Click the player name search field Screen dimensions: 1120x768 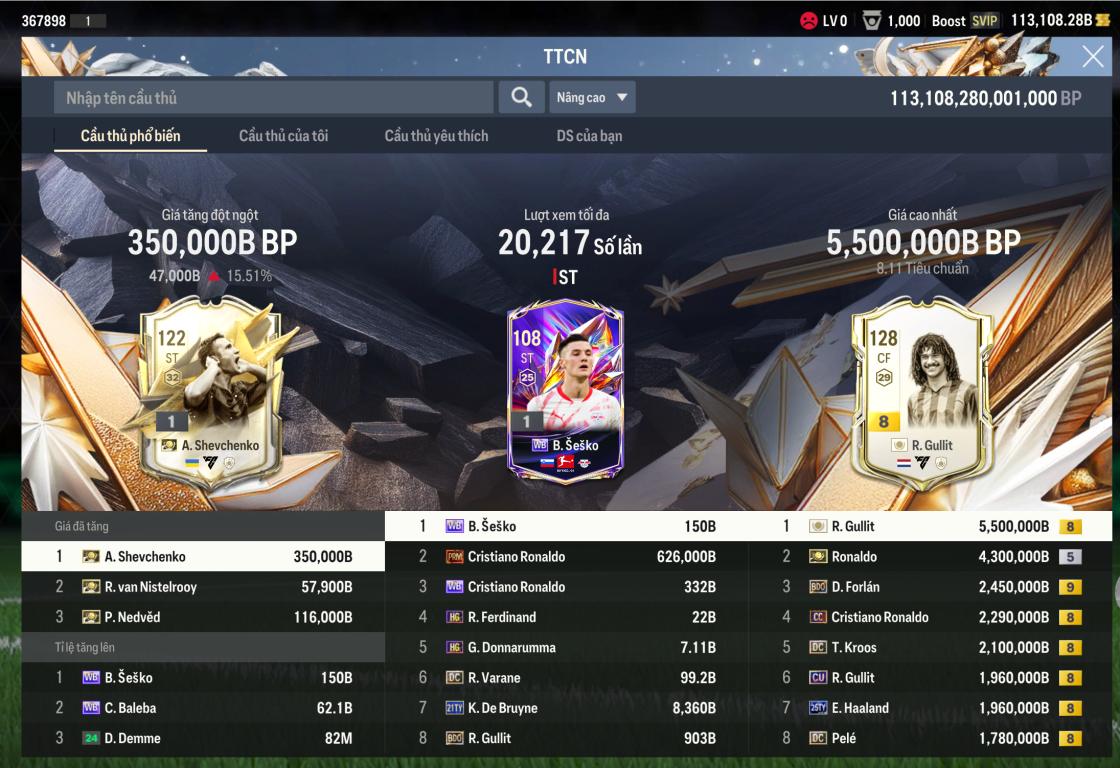tap(274, 97)
